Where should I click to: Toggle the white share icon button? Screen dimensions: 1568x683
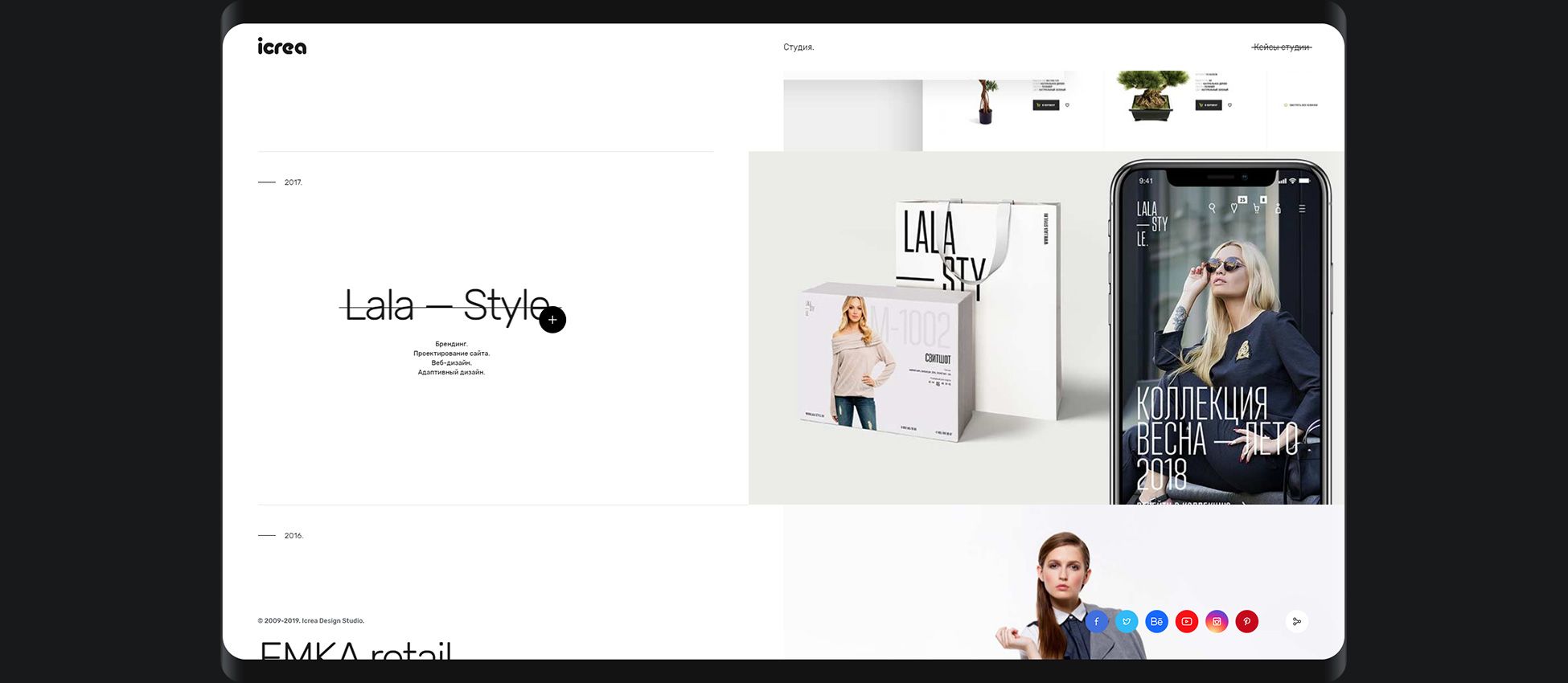1296,622
